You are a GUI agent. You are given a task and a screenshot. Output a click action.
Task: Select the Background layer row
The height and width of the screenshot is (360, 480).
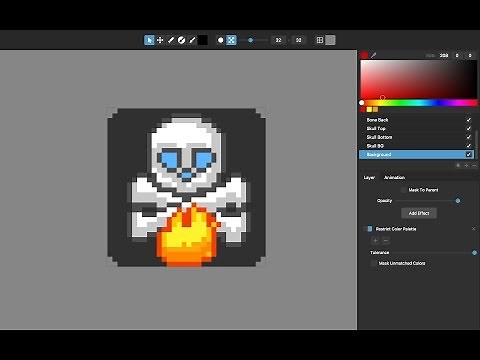[x=416, y=154]
